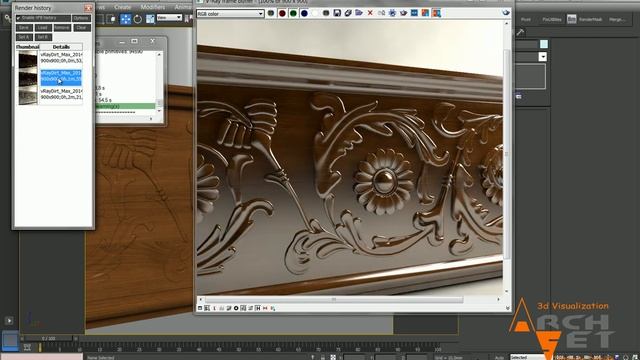Click the monochromatic mode dark circle icon

point(326,13)
